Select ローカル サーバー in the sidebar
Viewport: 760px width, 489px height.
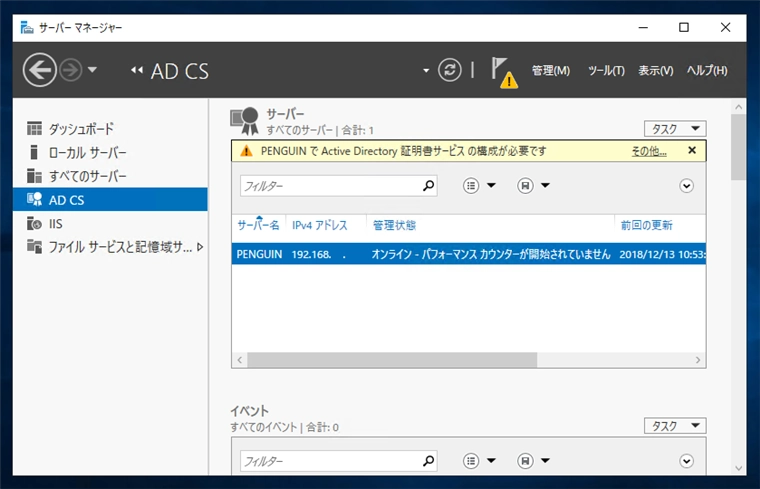(x=111, y=153)
